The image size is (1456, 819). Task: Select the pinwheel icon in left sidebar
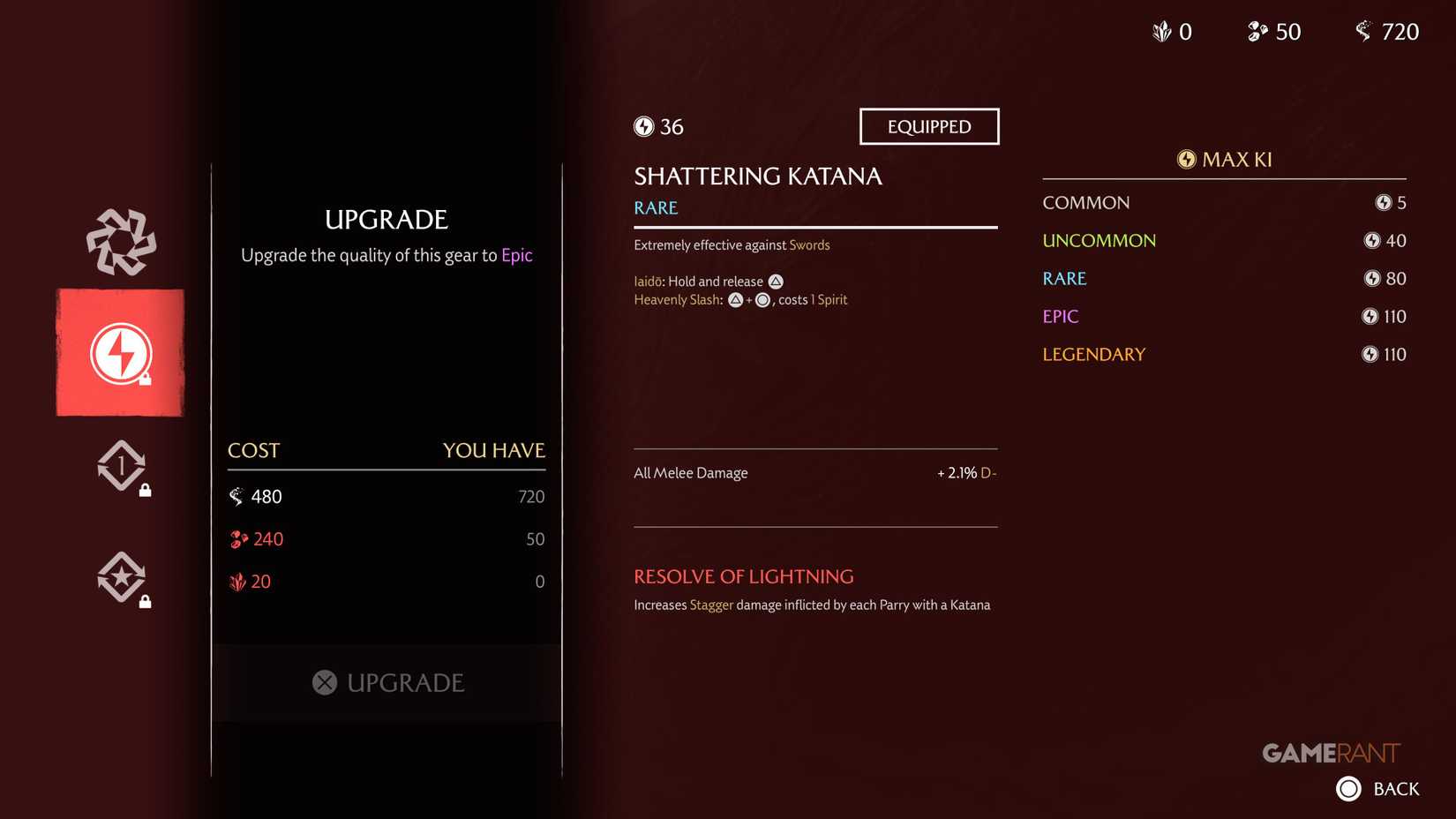coord(121,242)
